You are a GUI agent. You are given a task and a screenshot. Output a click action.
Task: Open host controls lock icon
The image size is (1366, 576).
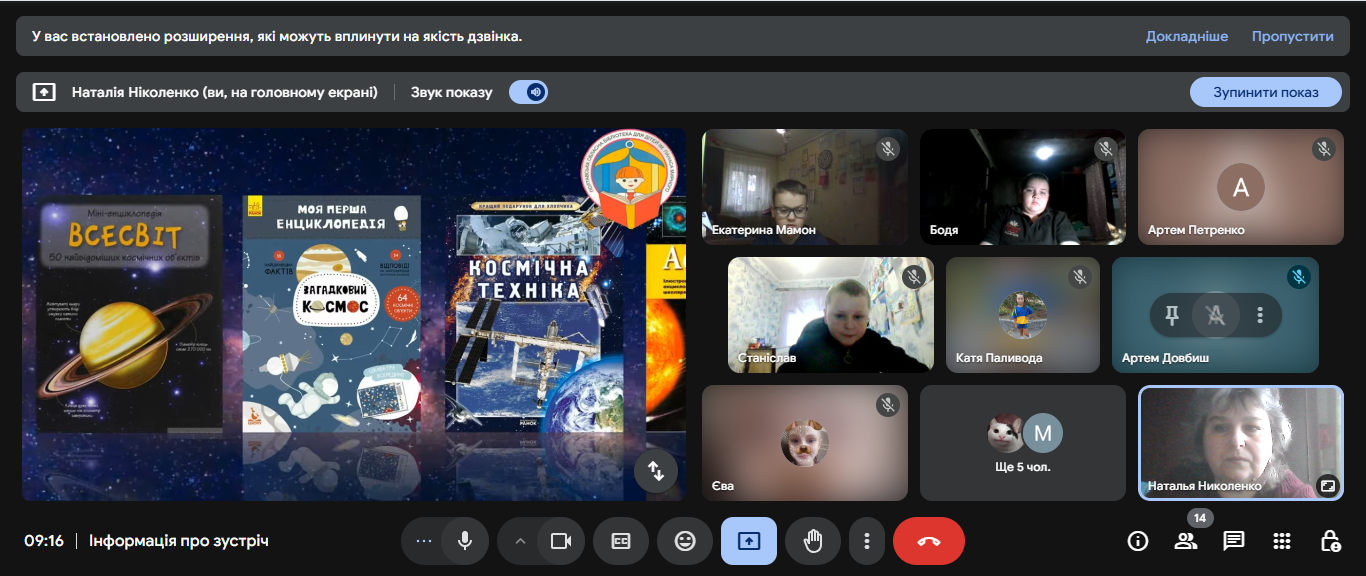coord(1330,541)
